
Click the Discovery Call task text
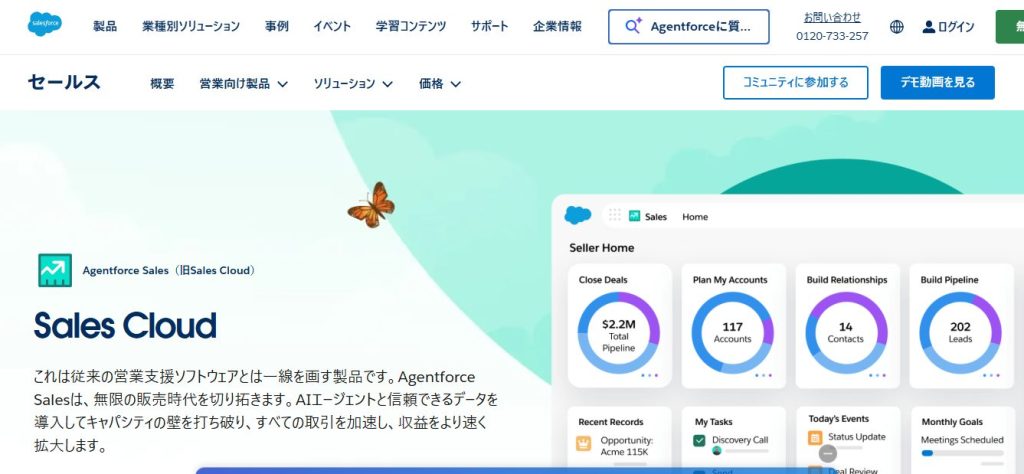pos(740,440)
